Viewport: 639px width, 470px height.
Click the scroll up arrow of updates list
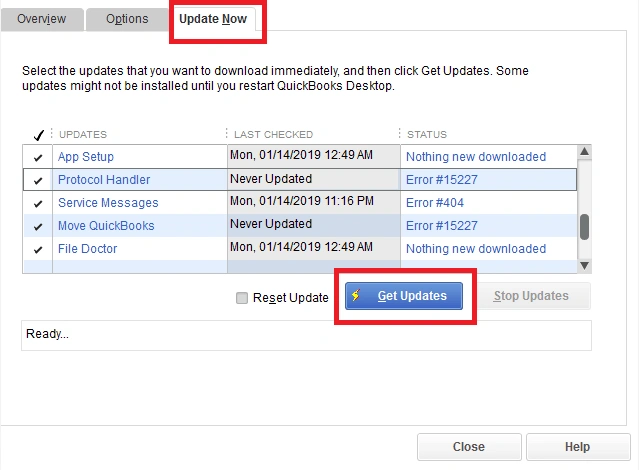click(584, 152)
